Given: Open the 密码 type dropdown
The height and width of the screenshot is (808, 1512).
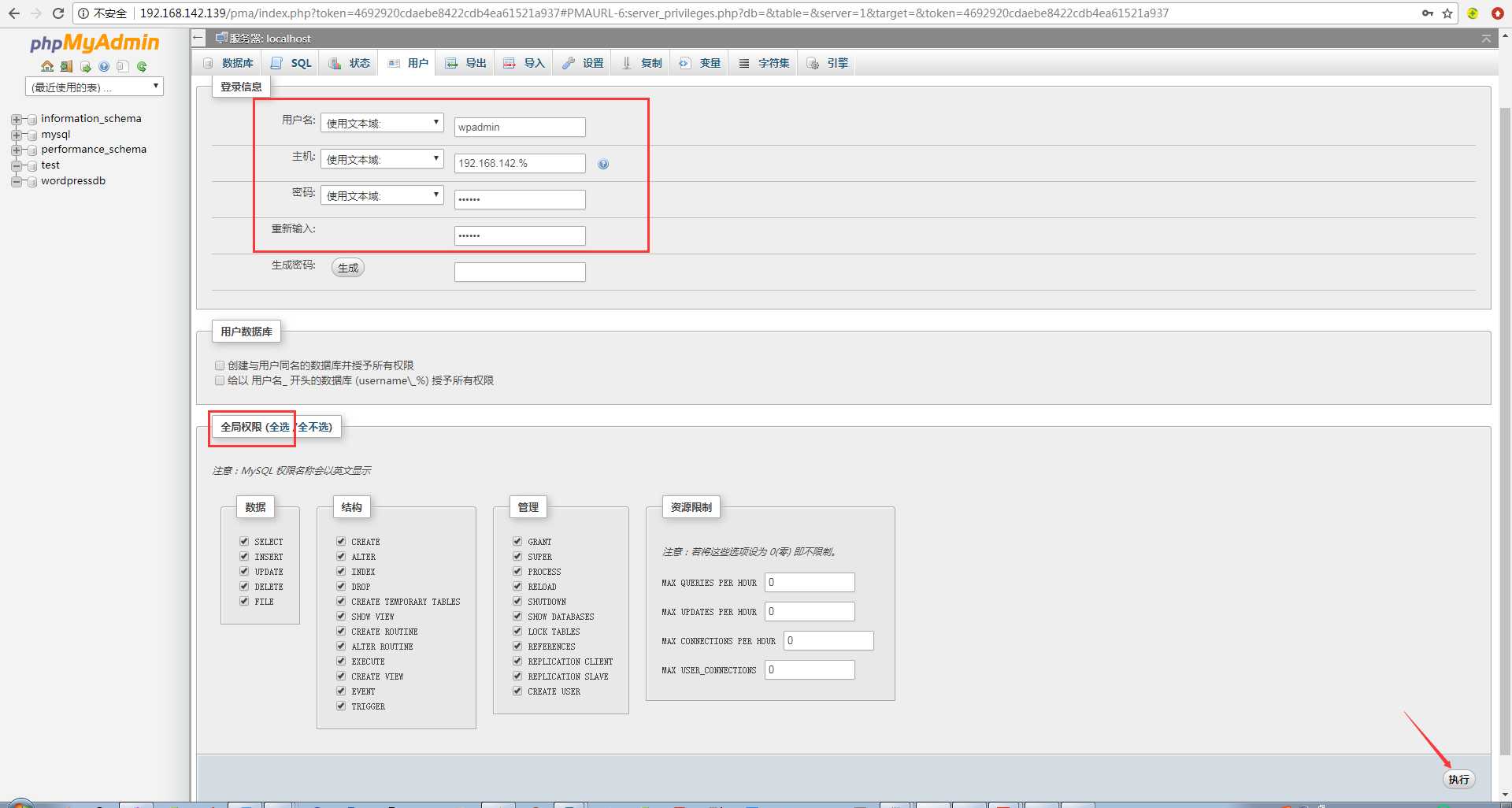Looking at the screenshot, I should click(x=382, y=195).
